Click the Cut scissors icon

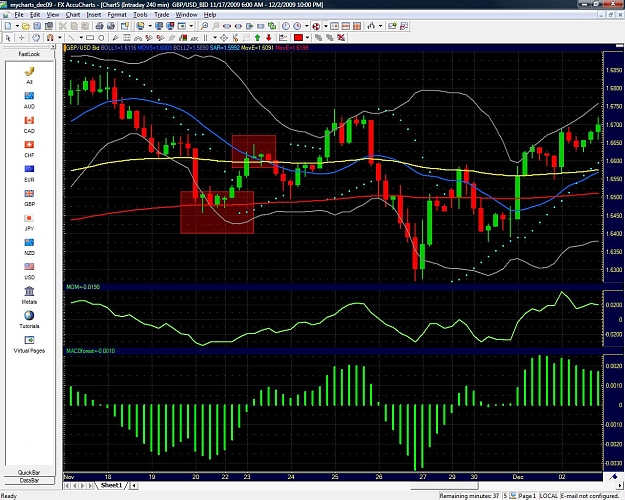(63, 26)
